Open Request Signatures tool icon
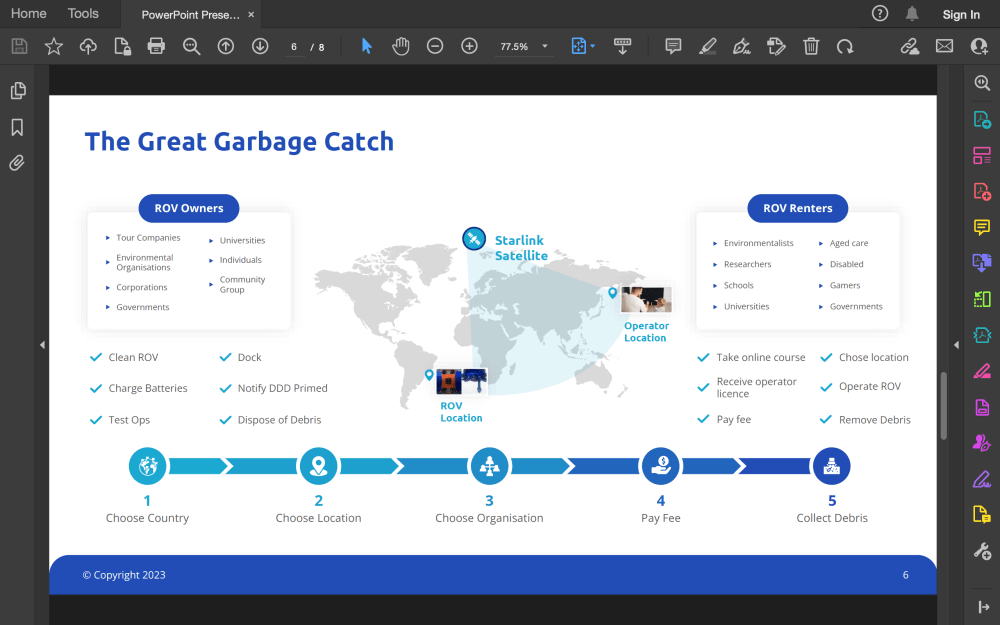This screenshot has height=625, width=1000. click(x=982, y=443)
